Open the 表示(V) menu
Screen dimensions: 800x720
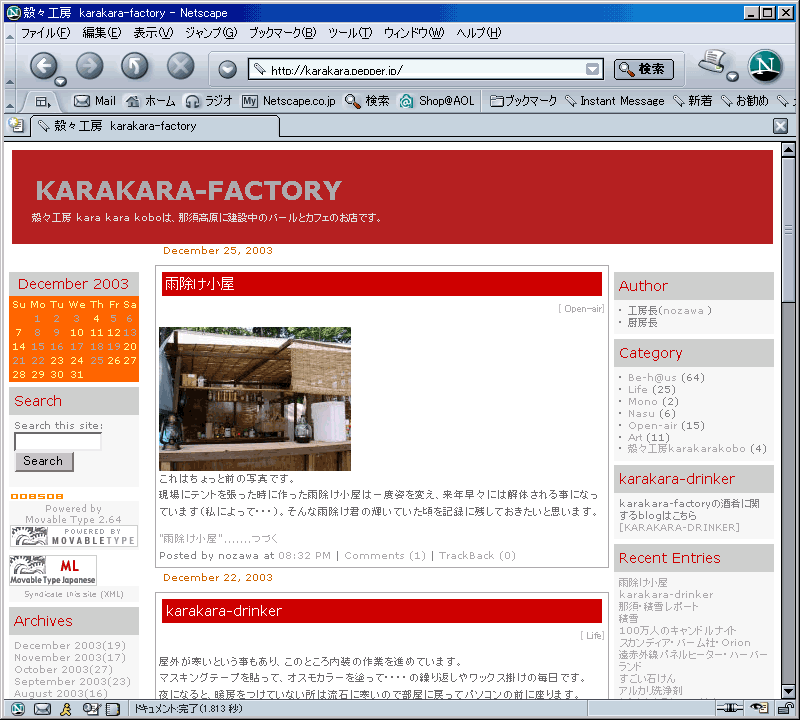(x=153, y=33)
